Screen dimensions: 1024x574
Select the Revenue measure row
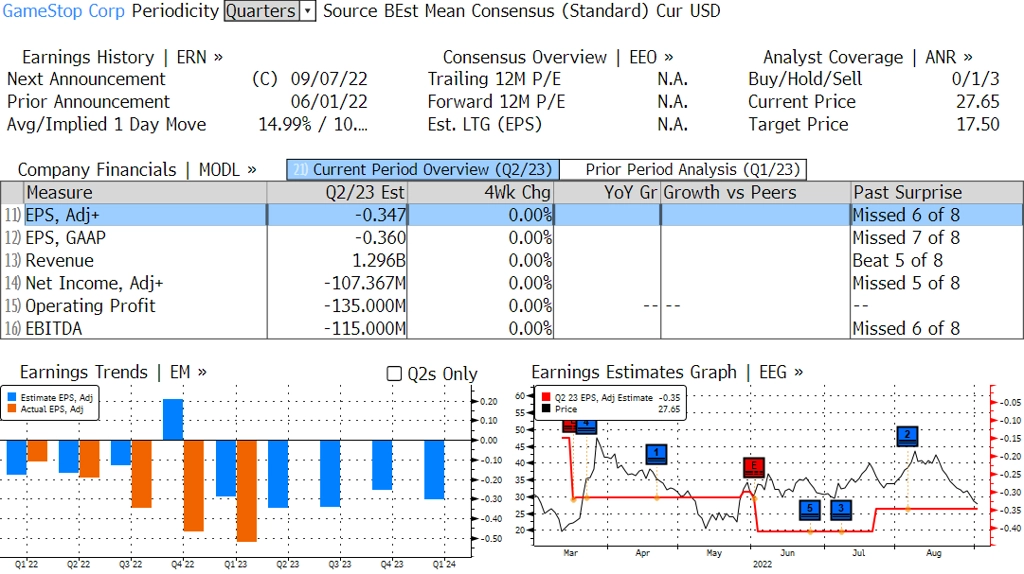point(512,261)
